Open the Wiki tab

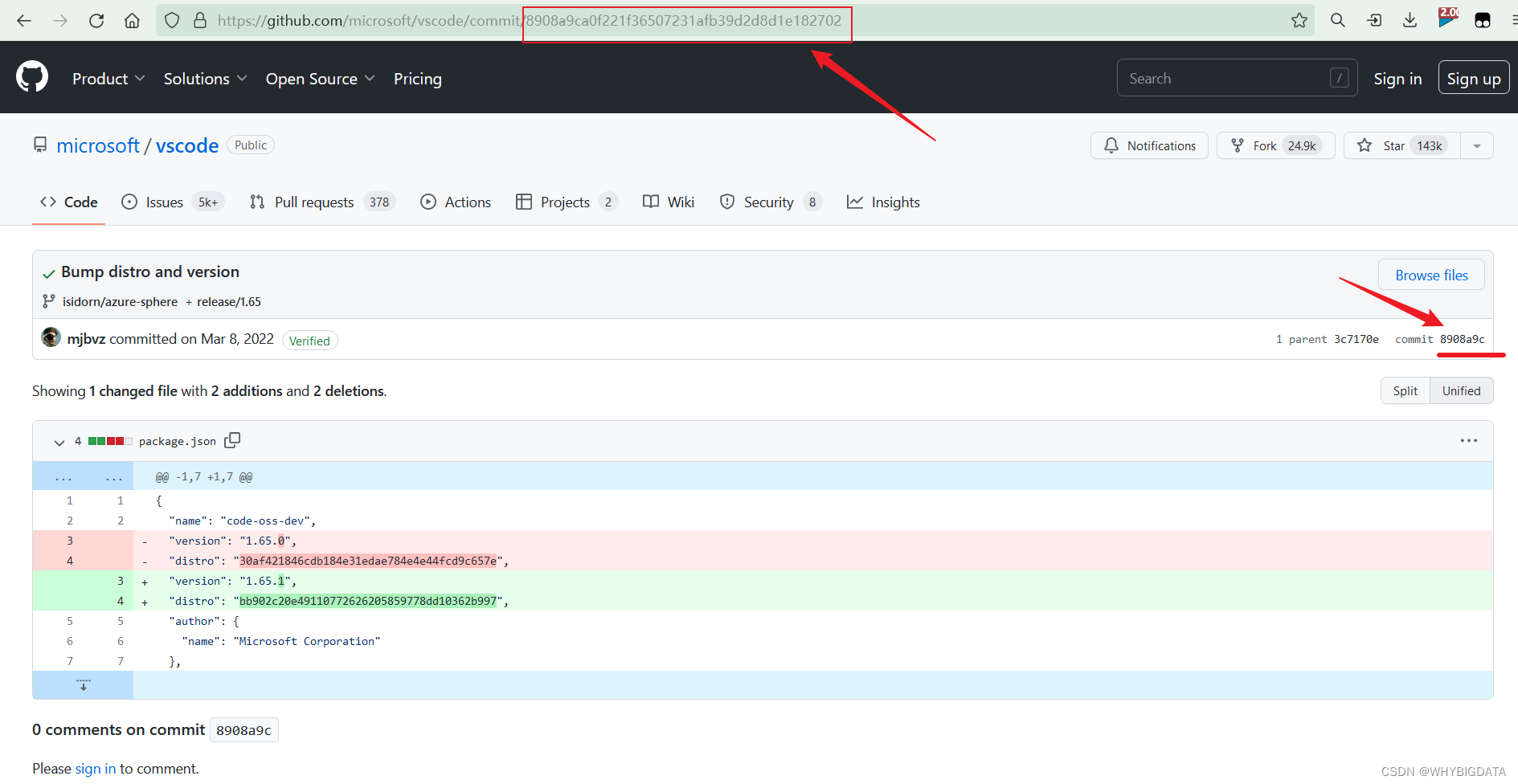tap(669, 202)
